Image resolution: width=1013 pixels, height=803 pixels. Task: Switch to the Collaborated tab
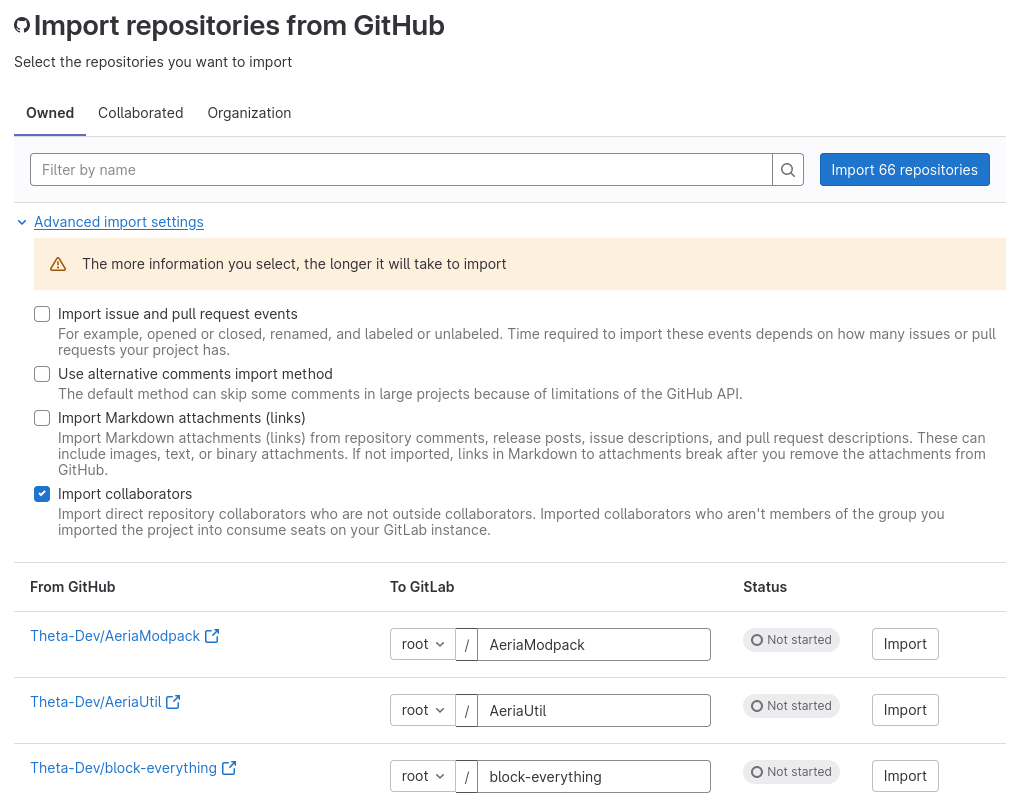tap(141, 113)
